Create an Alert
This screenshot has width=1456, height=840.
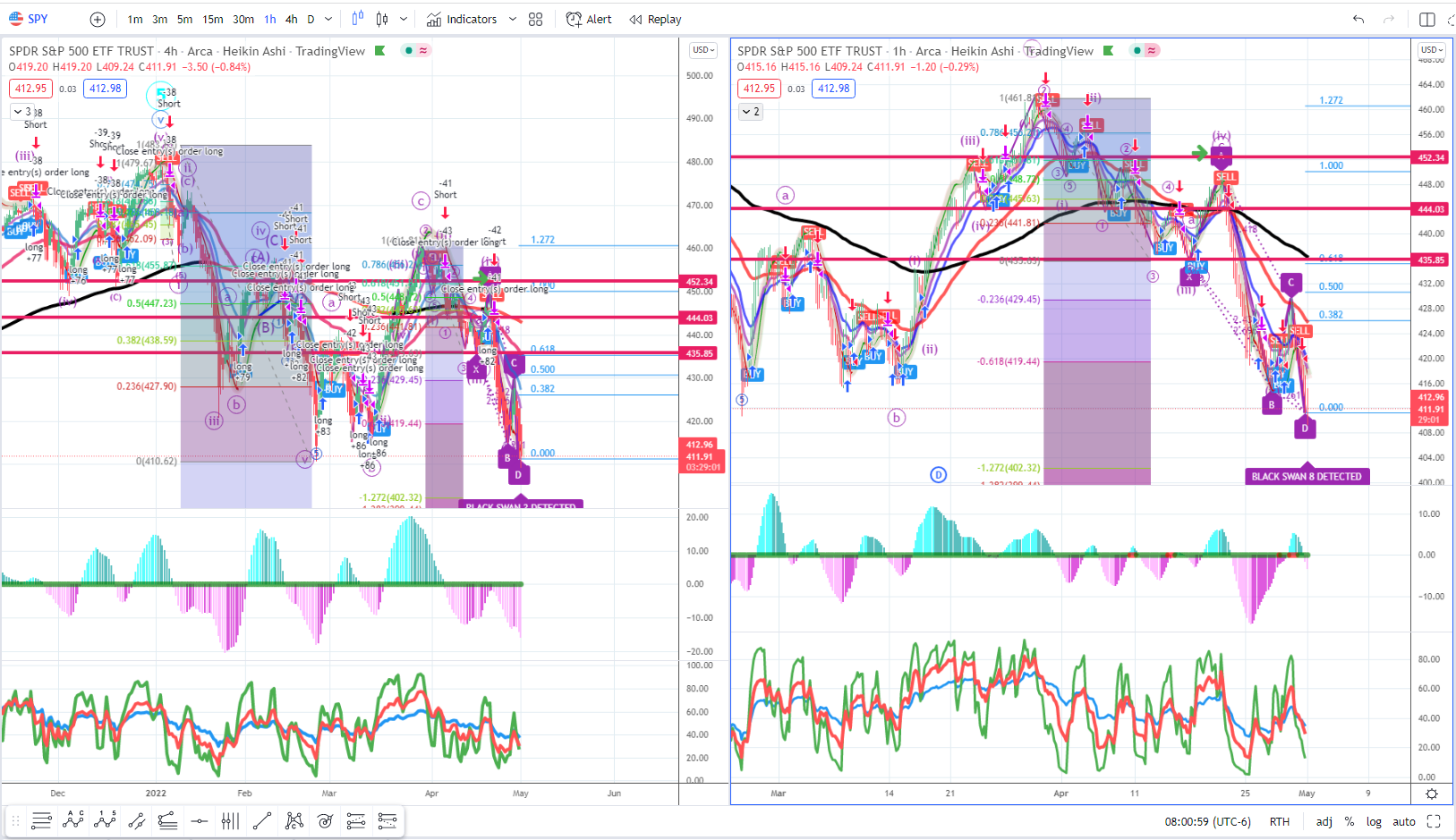point(589,19)
